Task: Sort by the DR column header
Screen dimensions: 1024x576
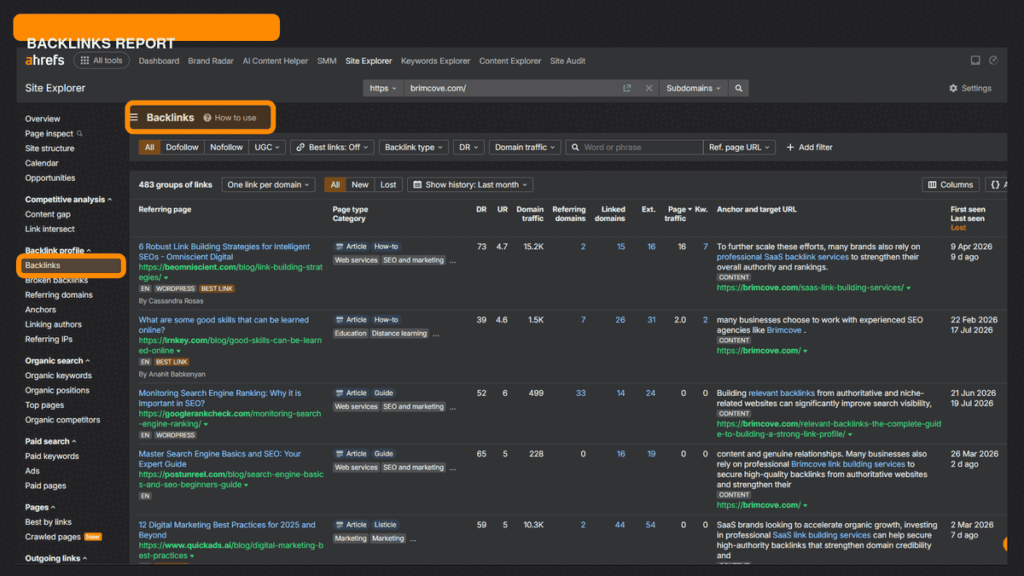Action: click(481, 210)
